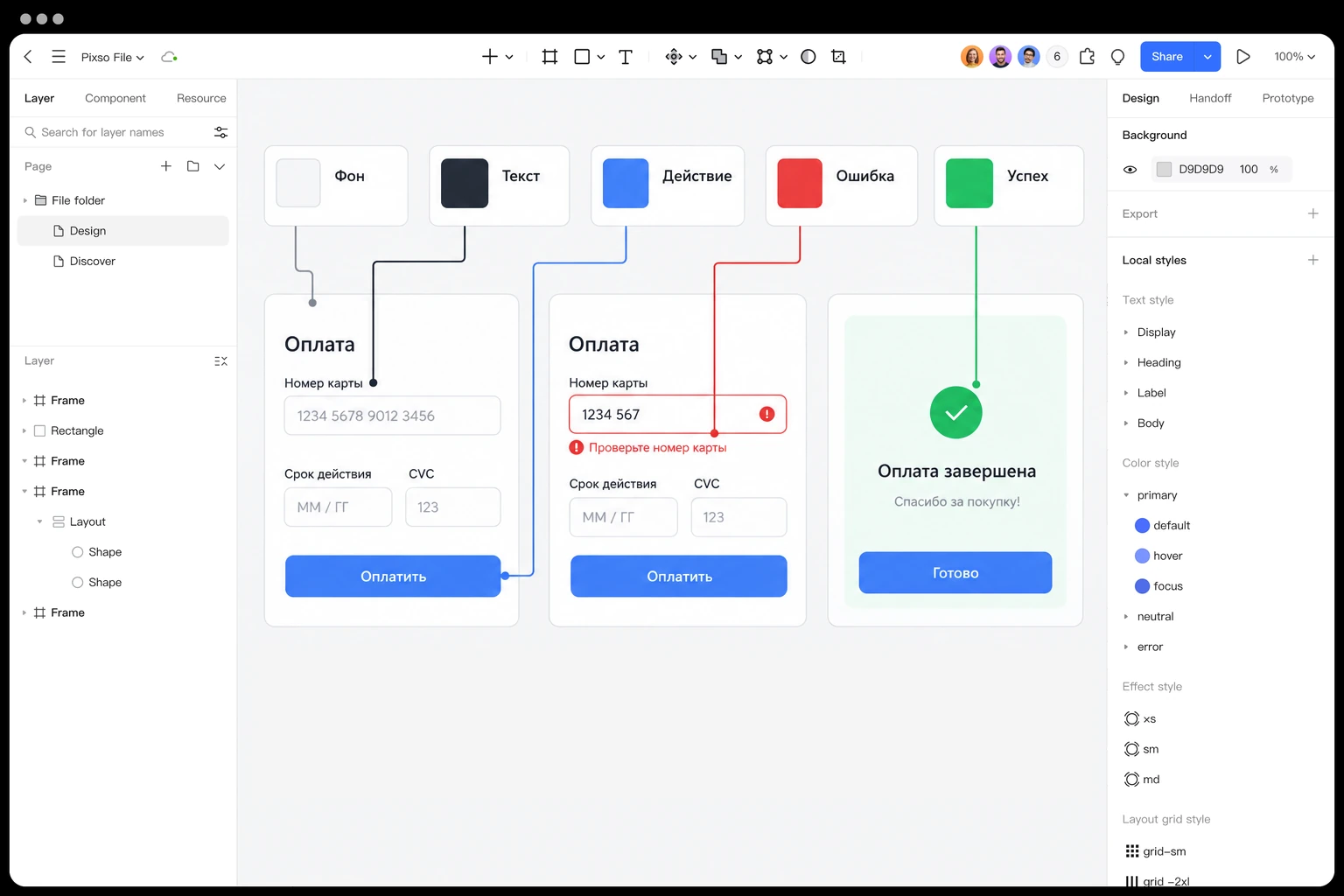1344x896 pixels.
Task: Switch to the Resource tab
Action: 201,98
